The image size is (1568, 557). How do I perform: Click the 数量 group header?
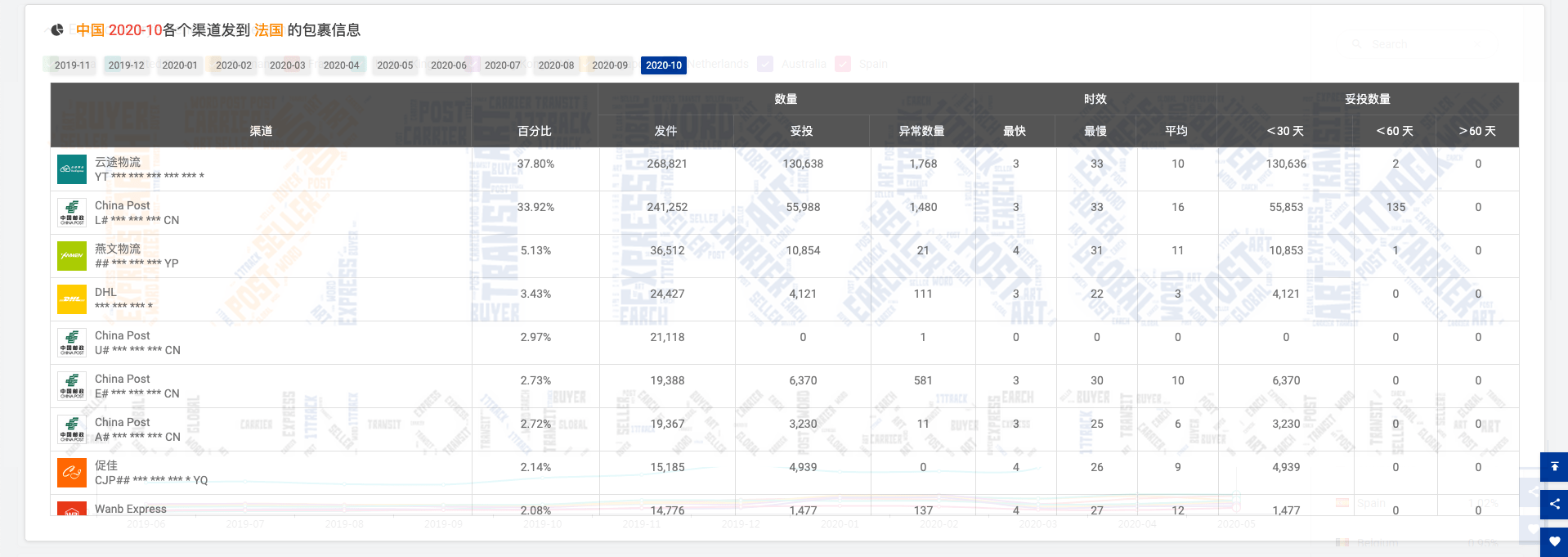(786, 99)
